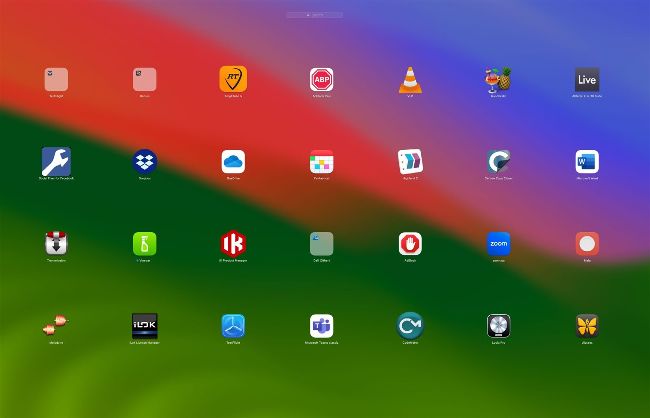The height and width of the screenshot is (418, 650).
Task: Open OneDrive cloud app
Action: 233,162
